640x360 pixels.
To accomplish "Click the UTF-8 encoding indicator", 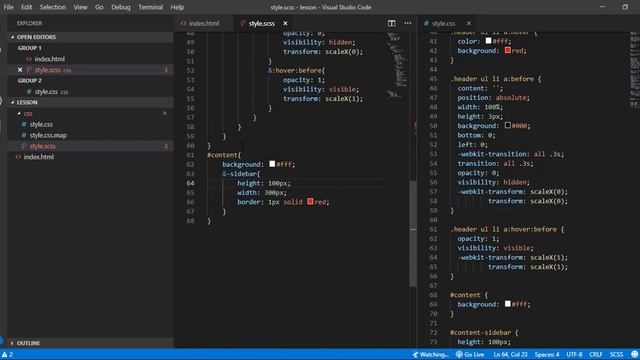I will (x=574, y=354).
